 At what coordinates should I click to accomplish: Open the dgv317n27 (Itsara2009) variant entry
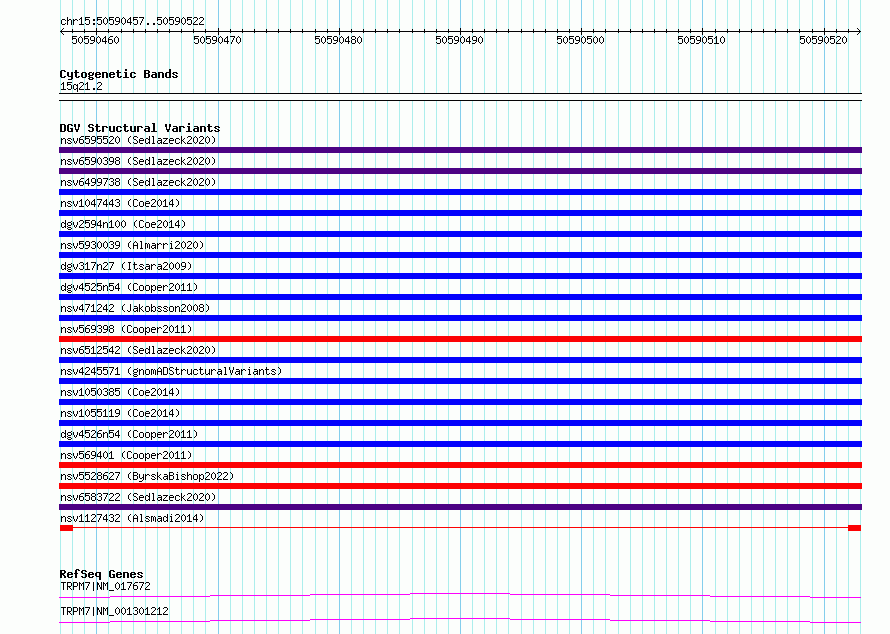point(126,266)
